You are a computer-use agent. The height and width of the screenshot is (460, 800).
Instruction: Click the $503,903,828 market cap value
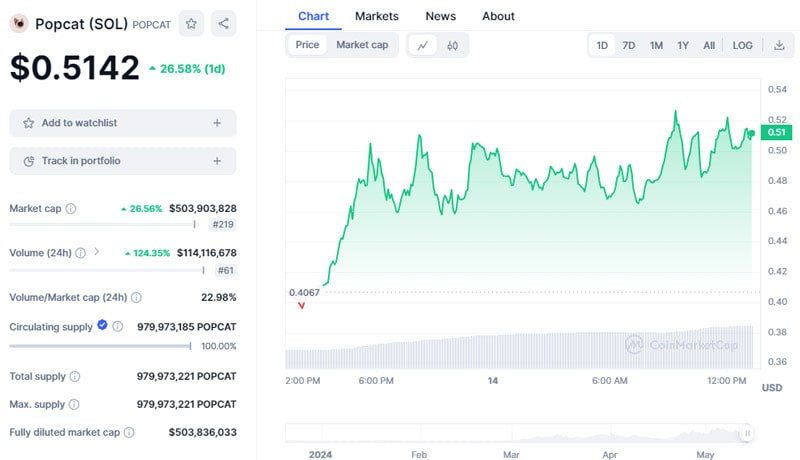pyautogui.click(x=203, y=209)
